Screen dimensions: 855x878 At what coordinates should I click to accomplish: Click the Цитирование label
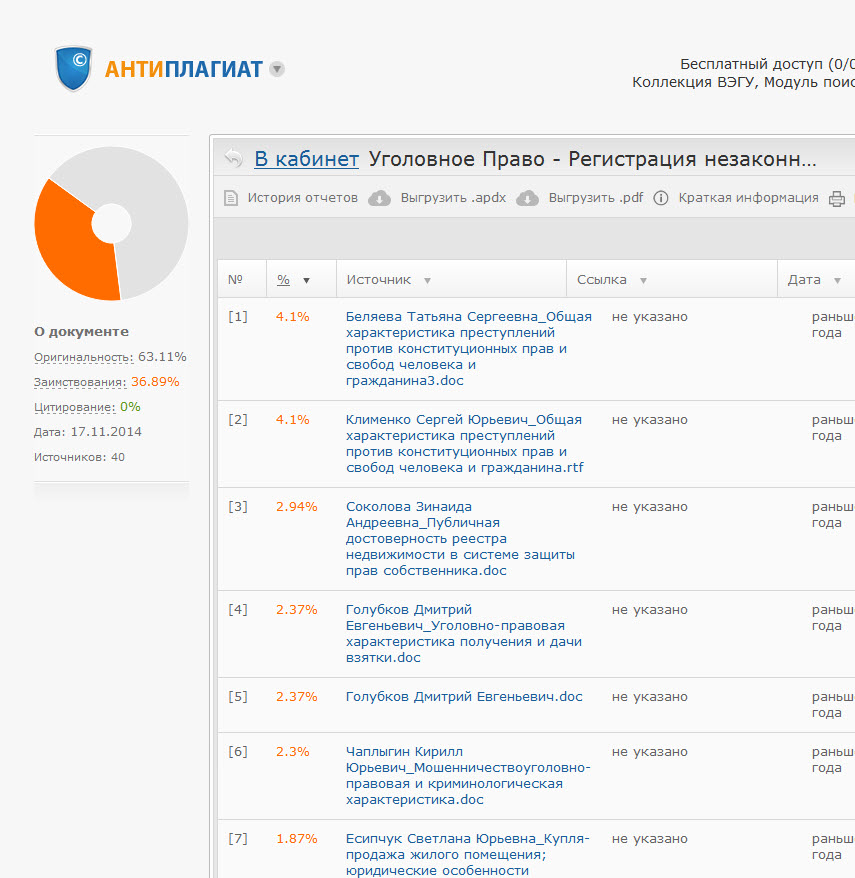74,407
